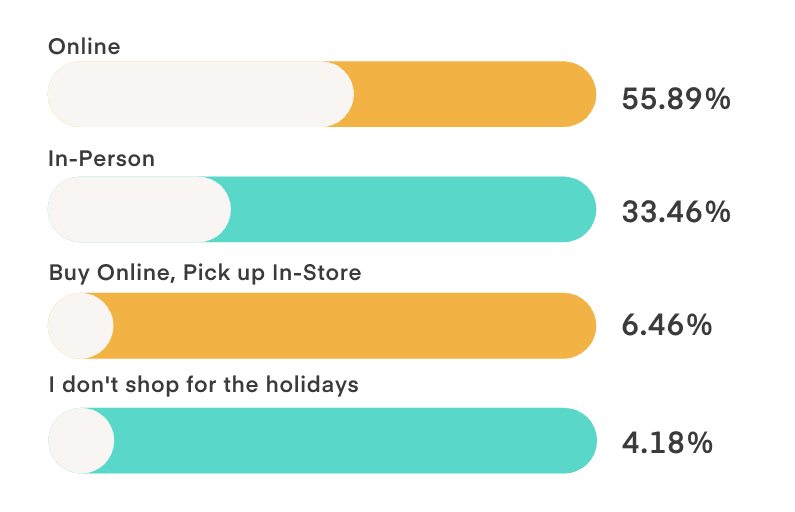This screenshot has height=512, width=795.
Task: Select the 55.89% value text
Action: (x=676, y=99)
